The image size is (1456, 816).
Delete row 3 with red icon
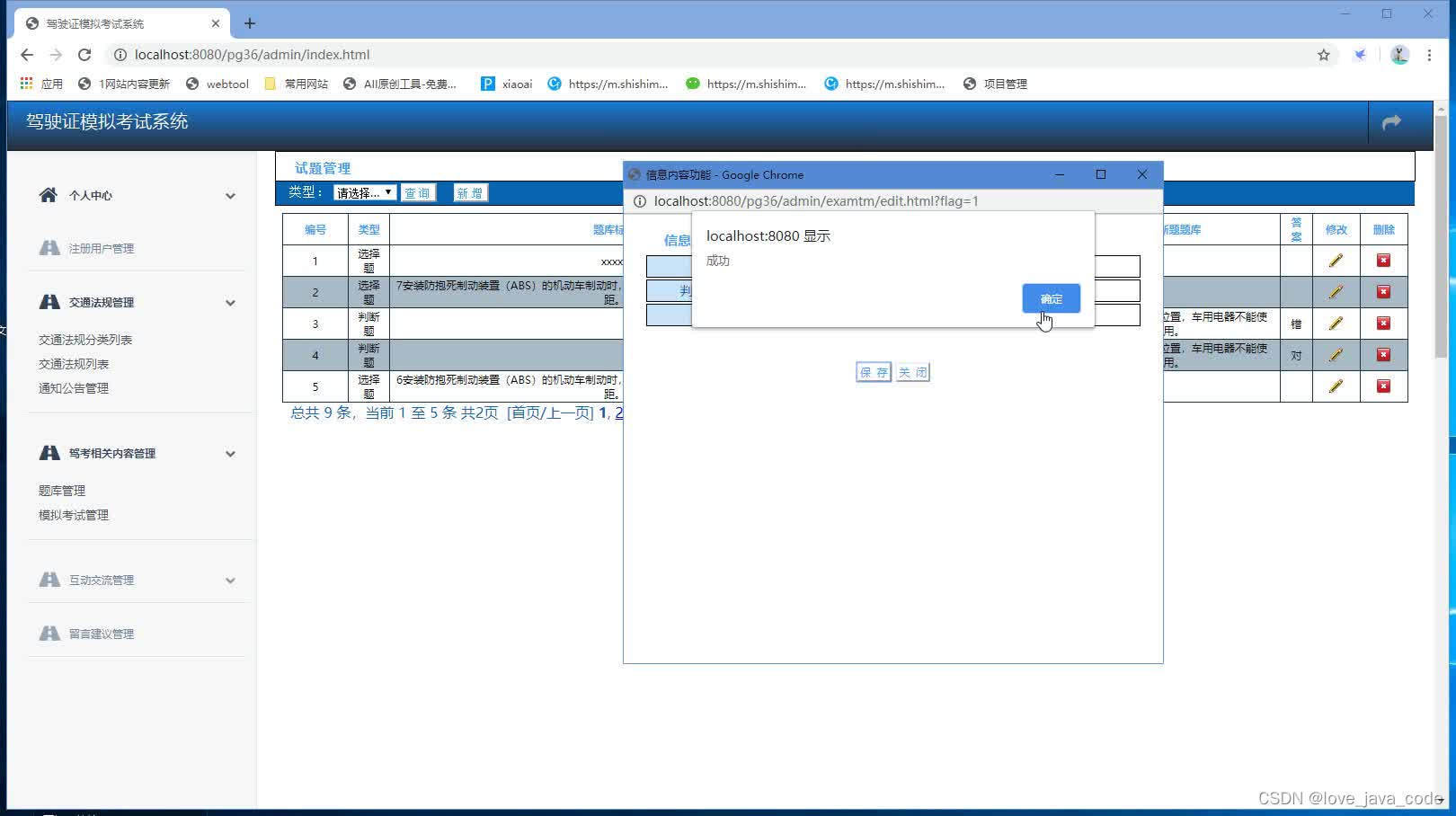point(1383,324)
